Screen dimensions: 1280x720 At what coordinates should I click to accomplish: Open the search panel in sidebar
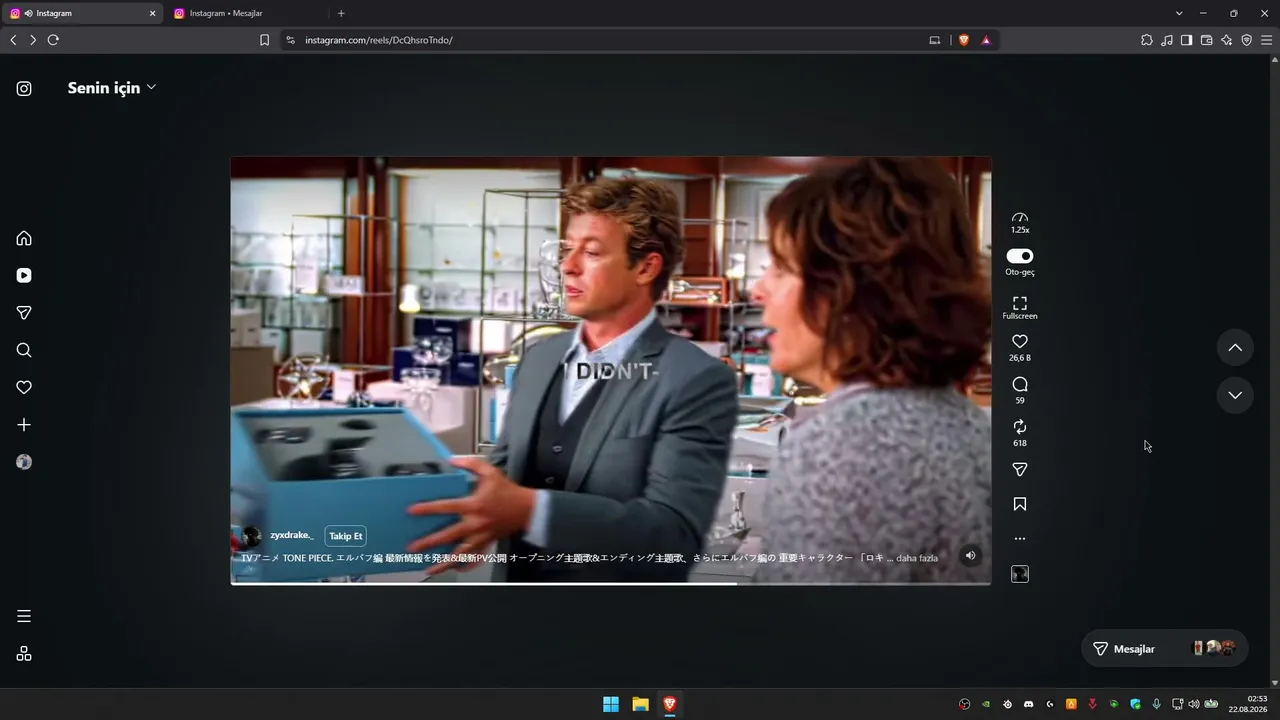[24, 350]
